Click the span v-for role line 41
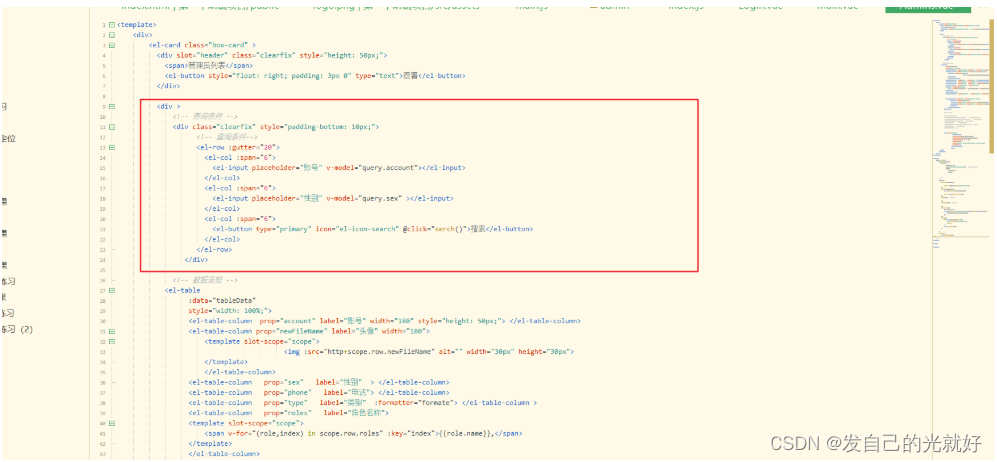The width and height of the screenshot is (997, 462). 363,433
